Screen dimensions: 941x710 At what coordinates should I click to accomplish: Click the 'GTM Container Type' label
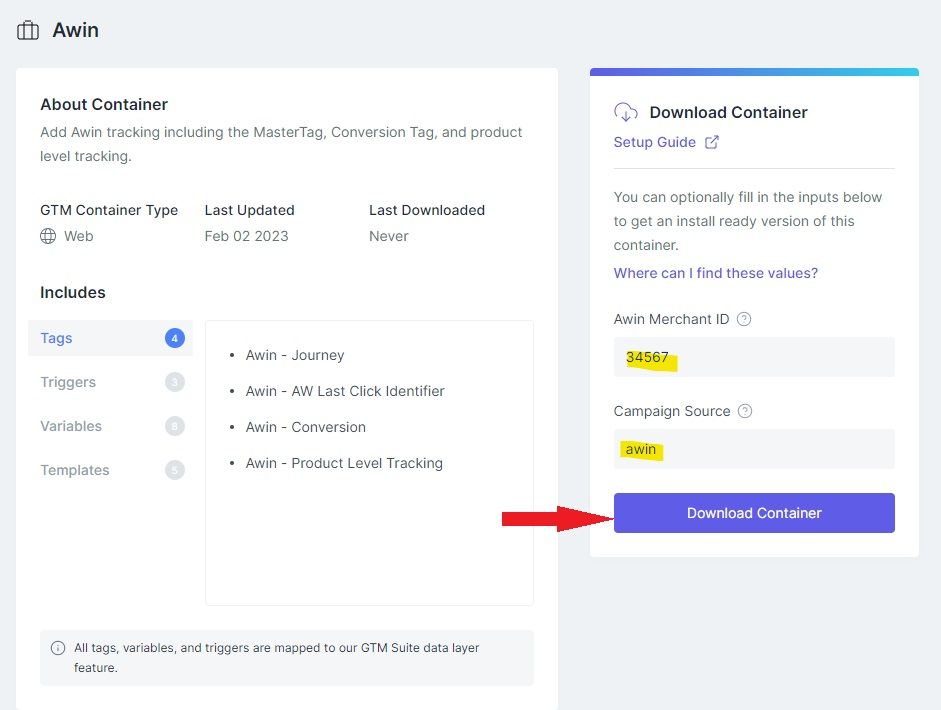tap(109, 210)
